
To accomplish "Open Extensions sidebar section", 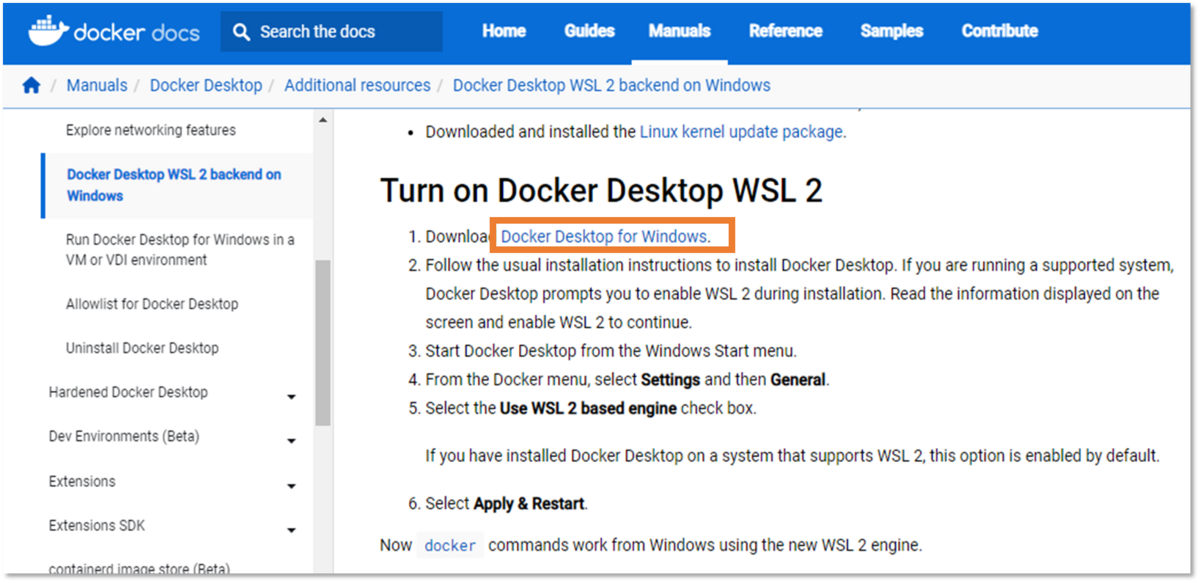I will (82, 481).
